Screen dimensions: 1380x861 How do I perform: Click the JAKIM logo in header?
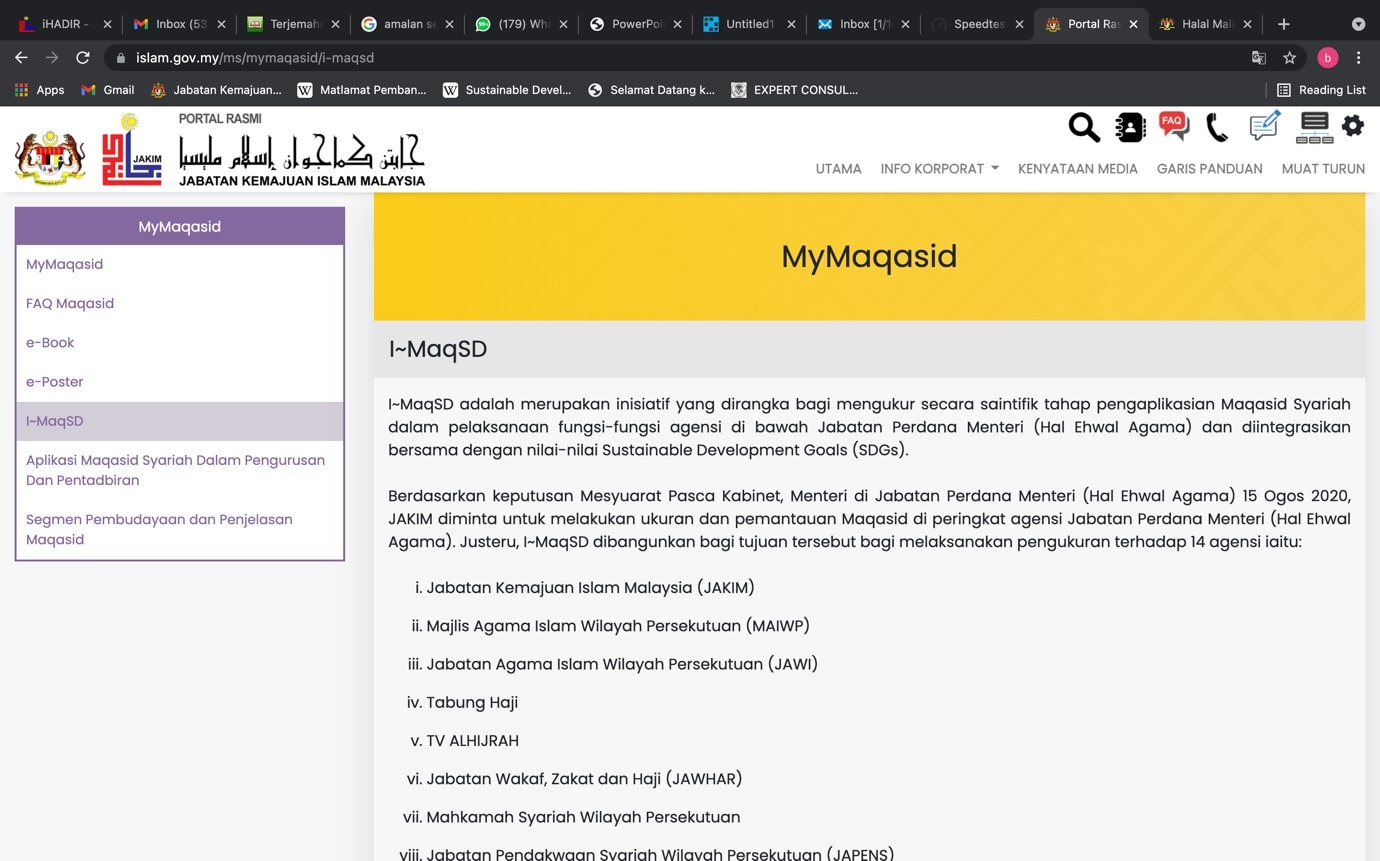pyautogui.click(x=132, y=150)
